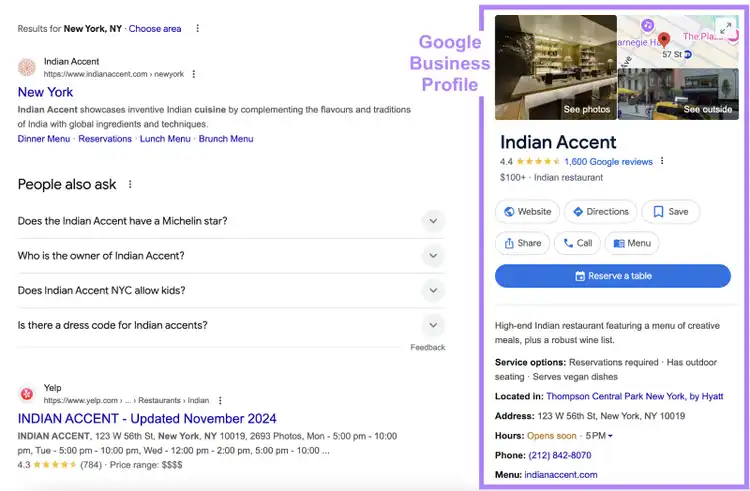Click the Choose area link

point(154,29)
